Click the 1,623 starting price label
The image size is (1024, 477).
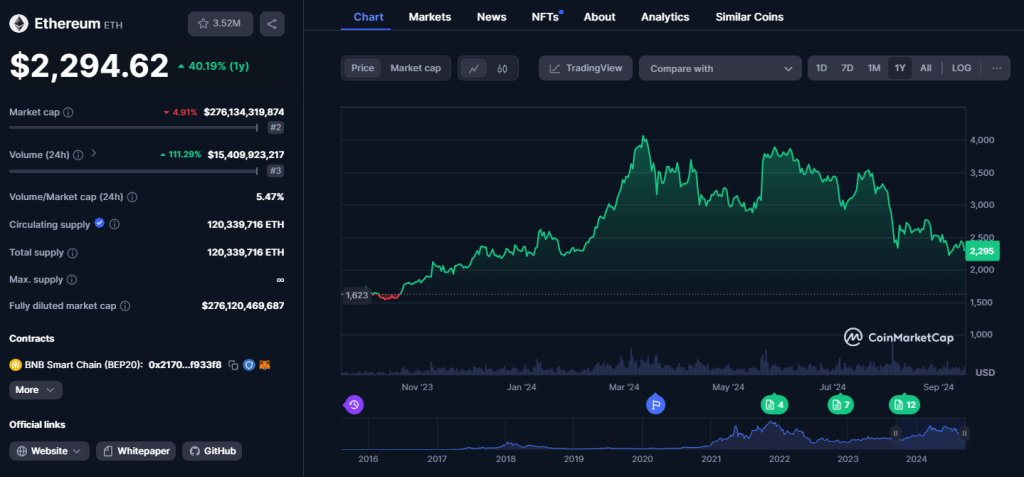click(x=357, y=295)
